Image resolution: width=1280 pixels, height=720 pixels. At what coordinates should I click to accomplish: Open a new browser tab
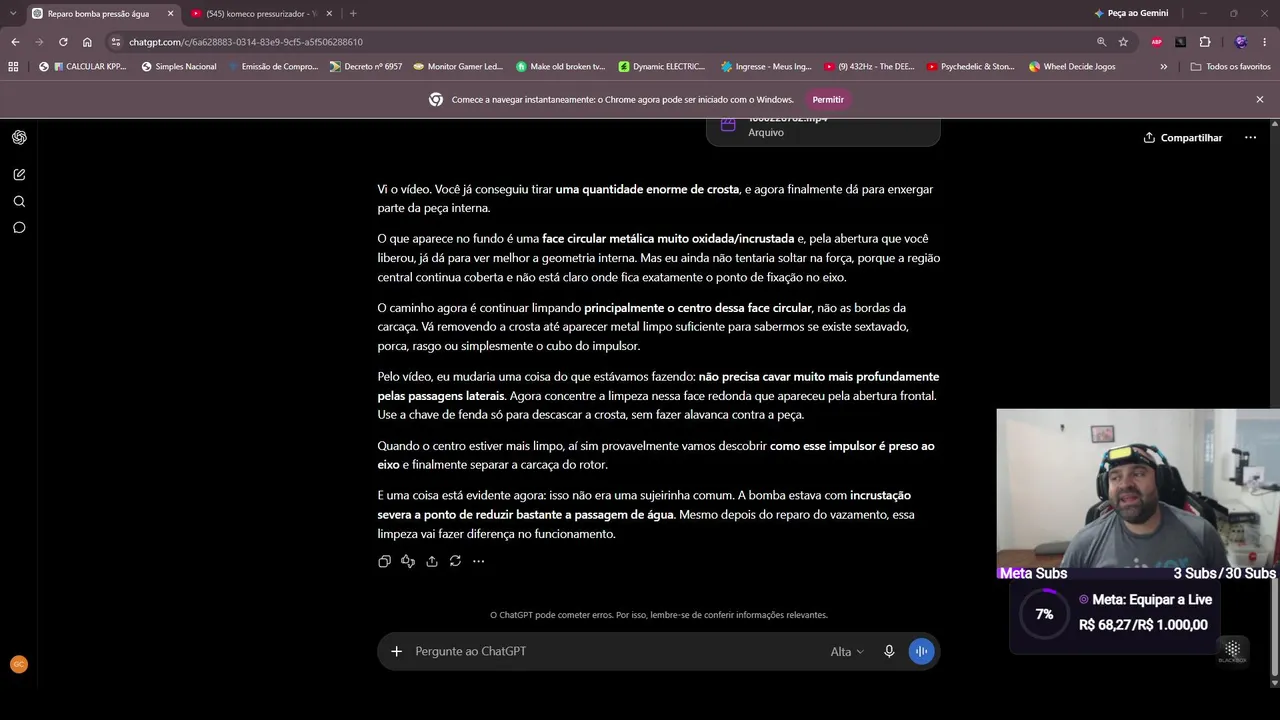click(x=353, y=14)
